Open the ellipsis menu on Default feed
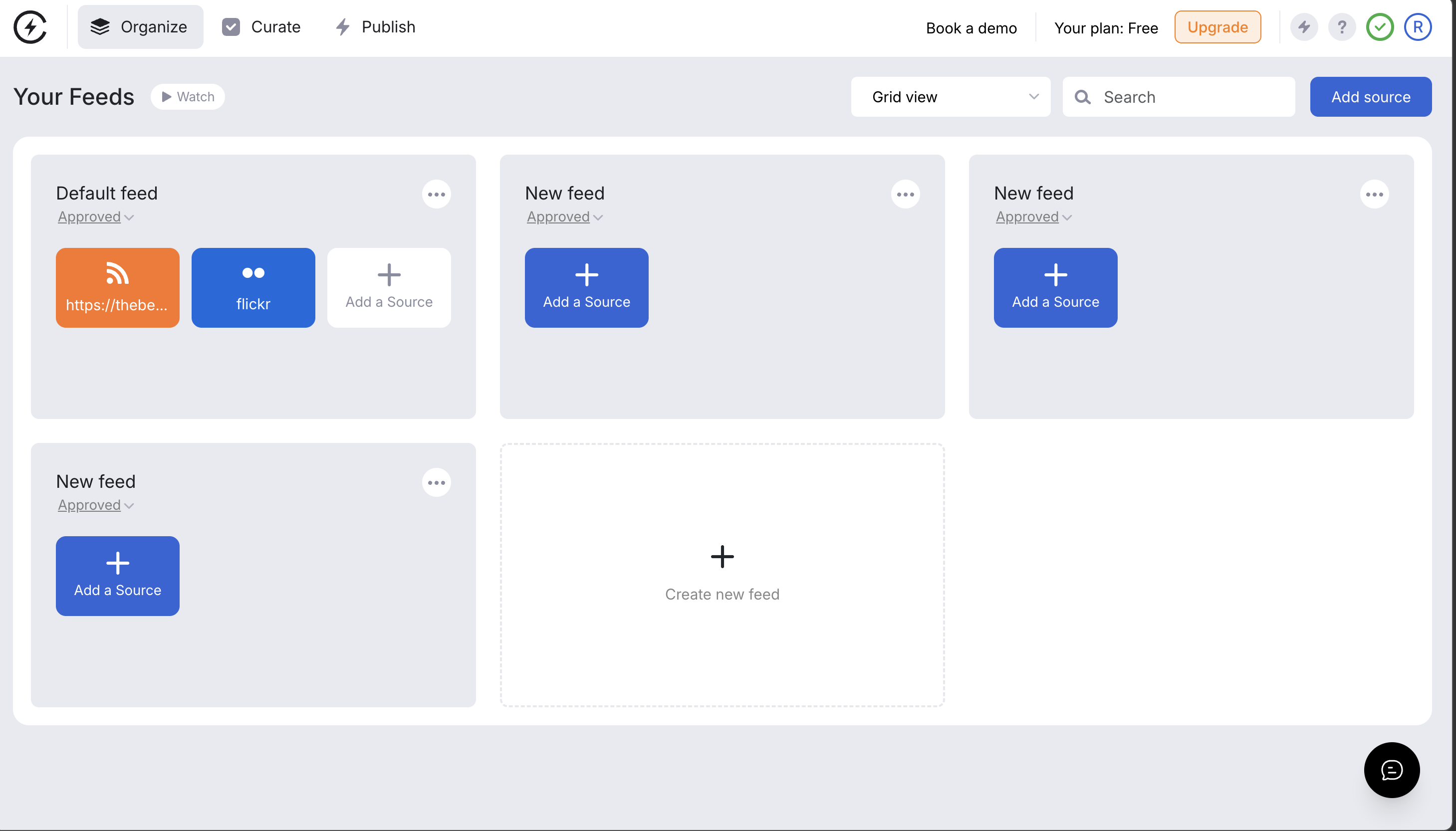This screenshot has width=1456, height=831. point(436,194)
